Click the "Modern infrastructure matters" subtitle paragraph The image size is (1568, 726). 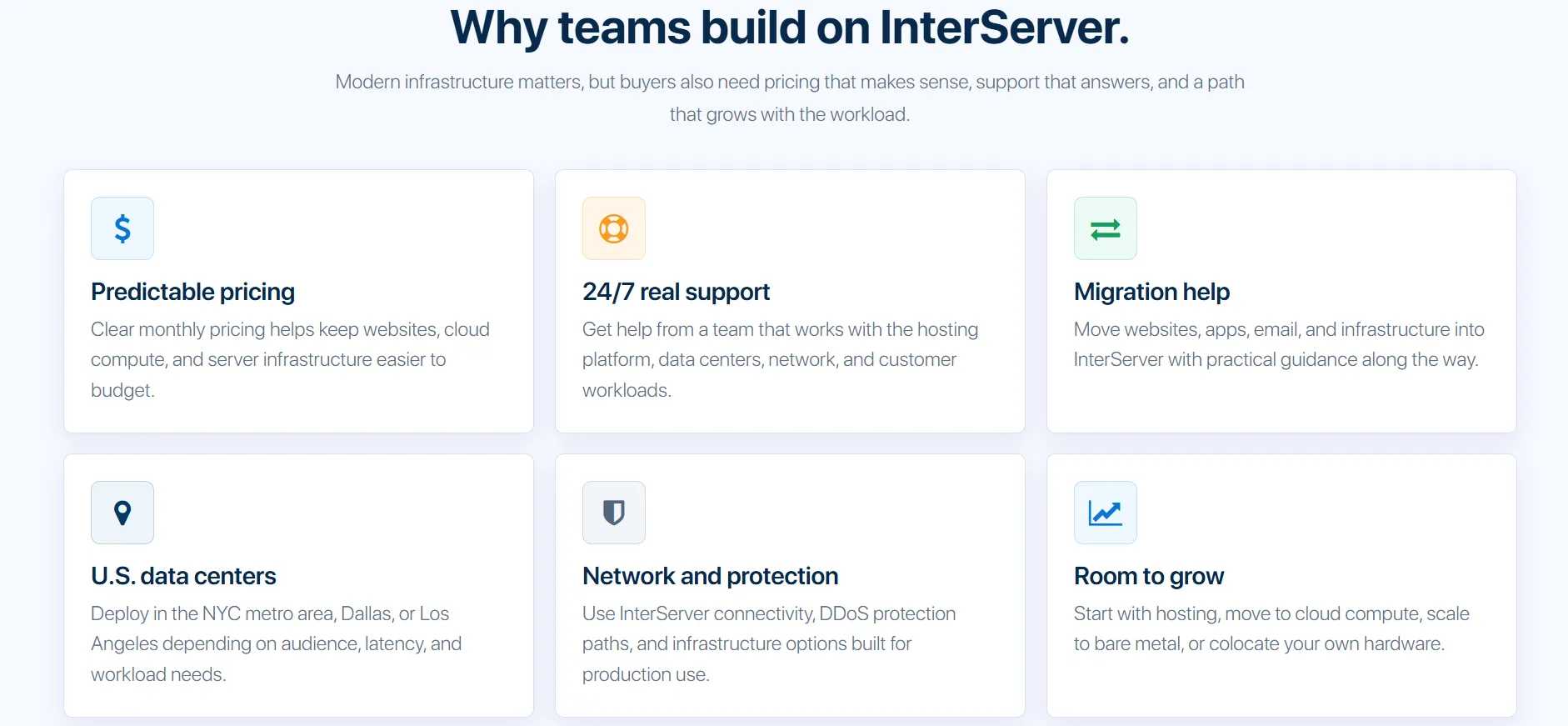(x=790, y=98)
